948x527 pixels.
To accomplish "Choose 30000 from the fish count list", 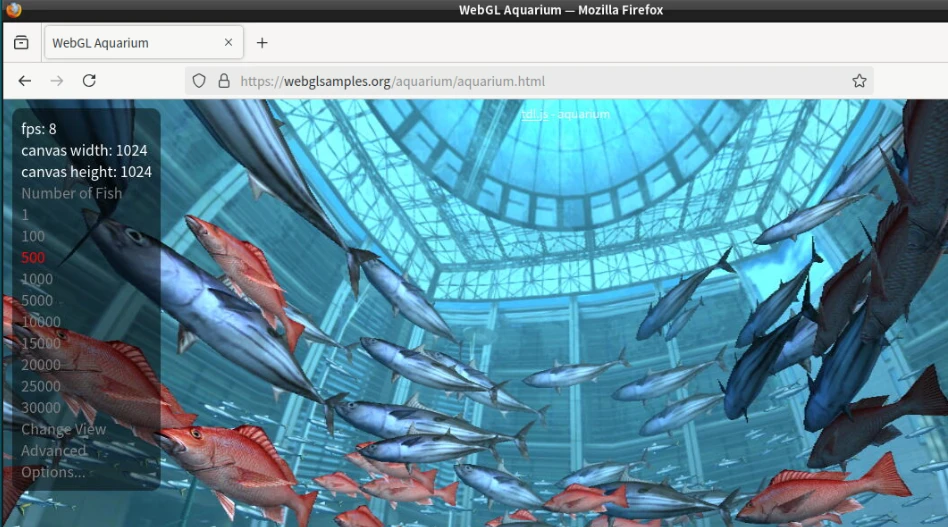I will 41,408.
